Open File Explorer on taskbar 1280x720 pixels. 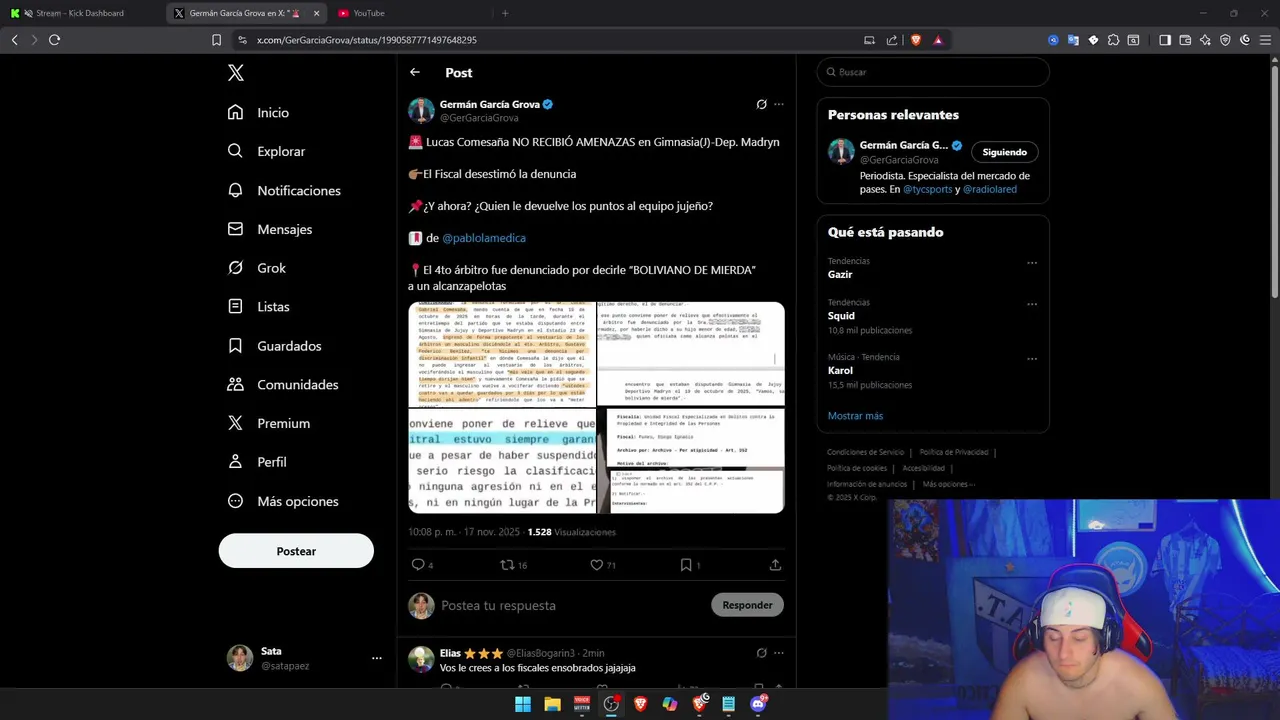[x=552, y=704]
